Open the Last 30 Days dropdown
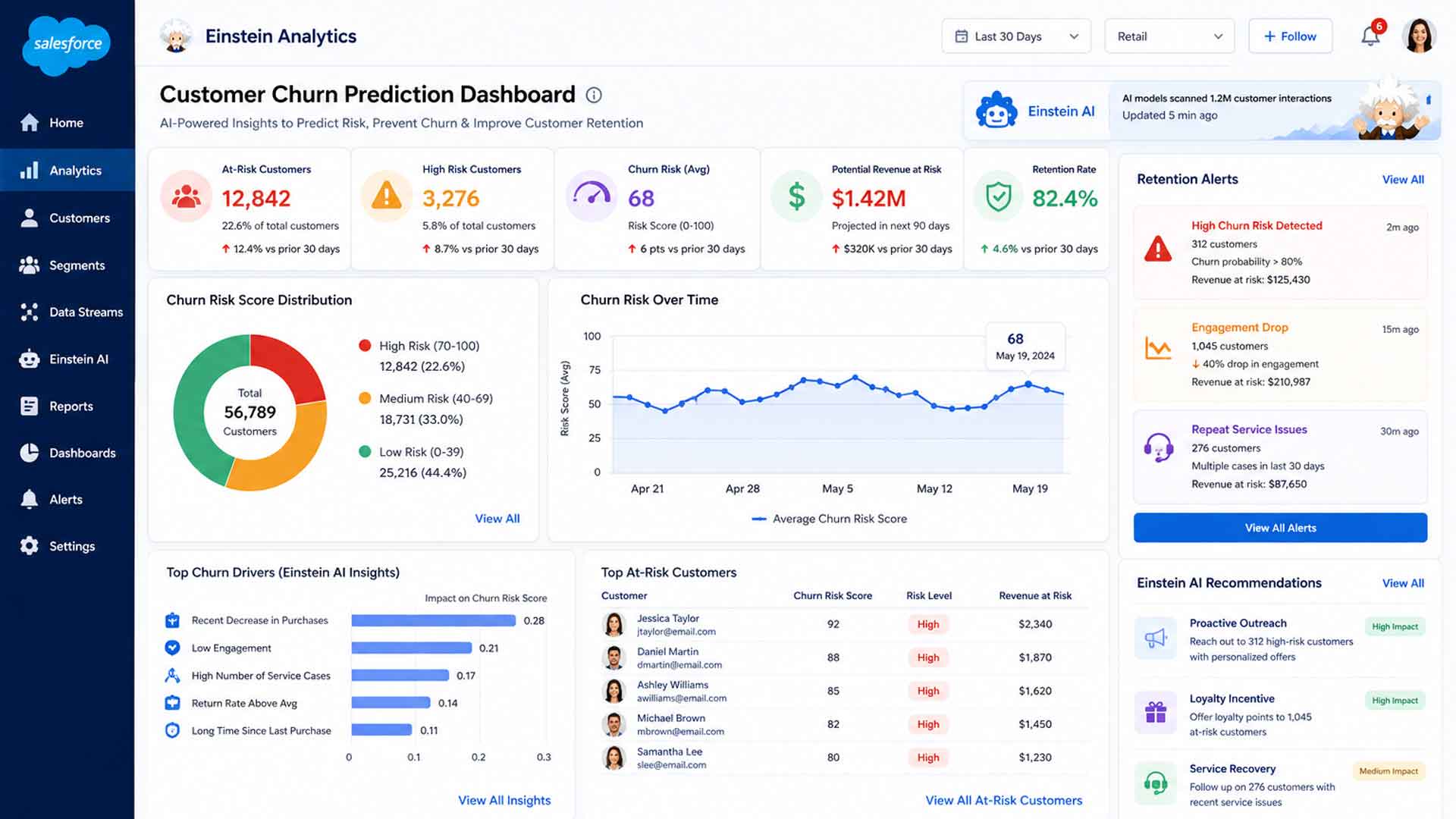This screenshot has height=819, width=1456. click(x=1016, y=36)
